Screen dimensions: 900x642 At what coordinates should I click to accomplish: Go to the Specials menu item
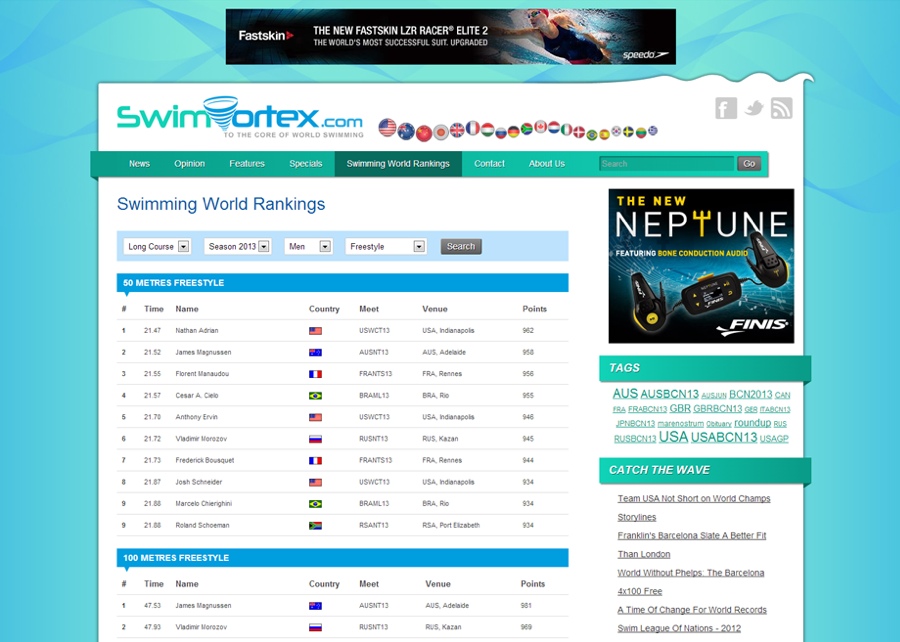(x=305, y=164)
